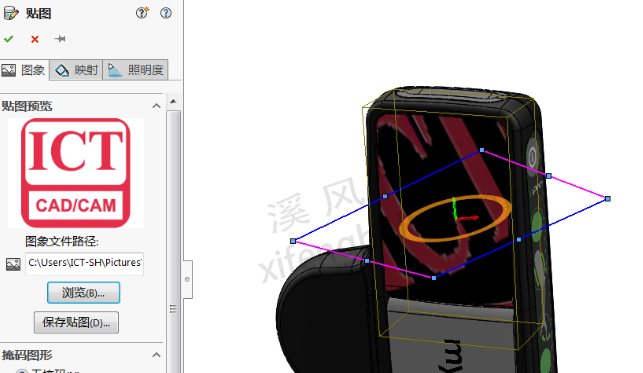Collapse the 贴图预览 section
Viewport: 643px width, 373px height.
tap(156, 106)
